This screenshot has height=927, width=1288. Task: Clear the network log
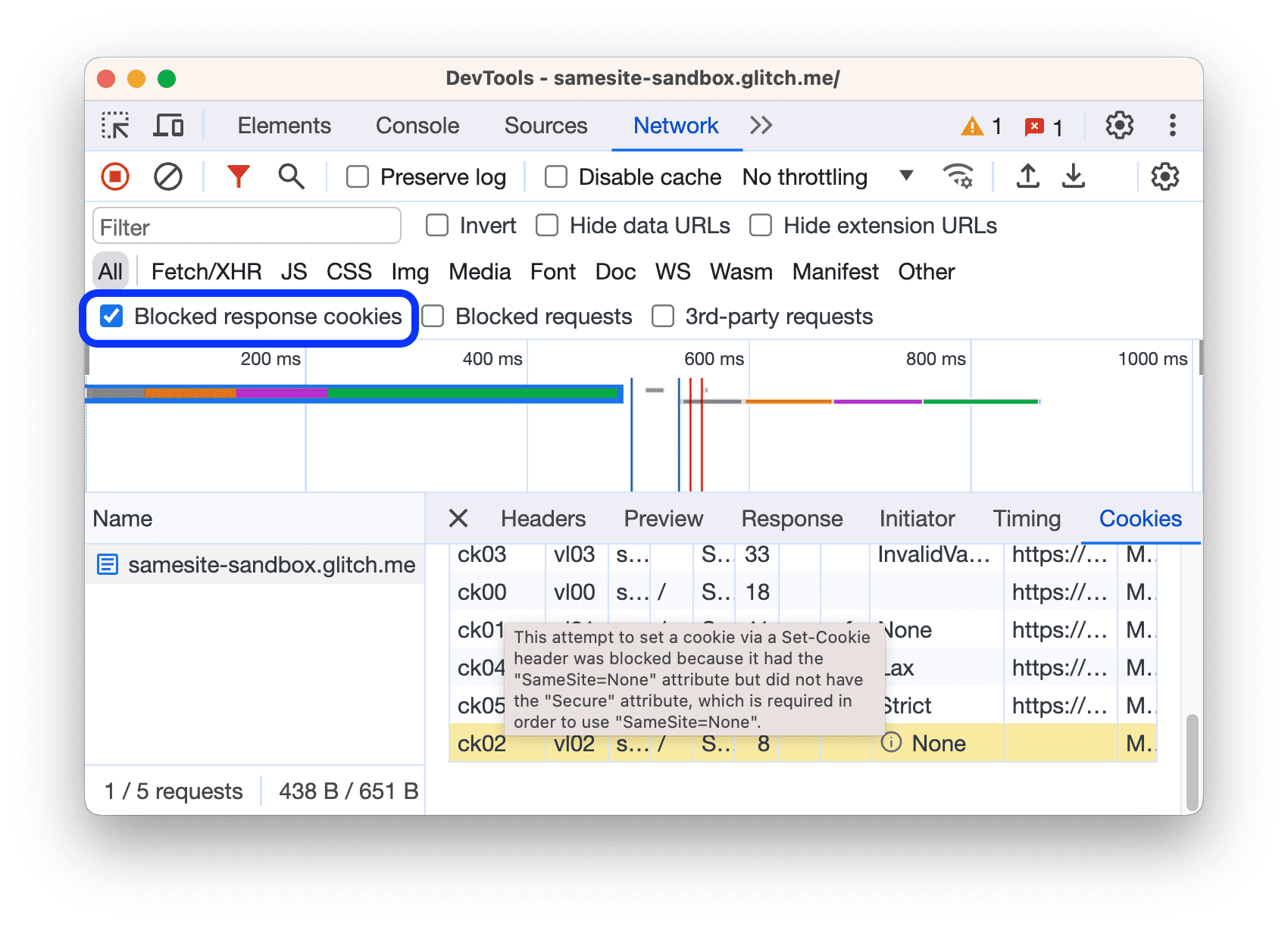(168, 176)
